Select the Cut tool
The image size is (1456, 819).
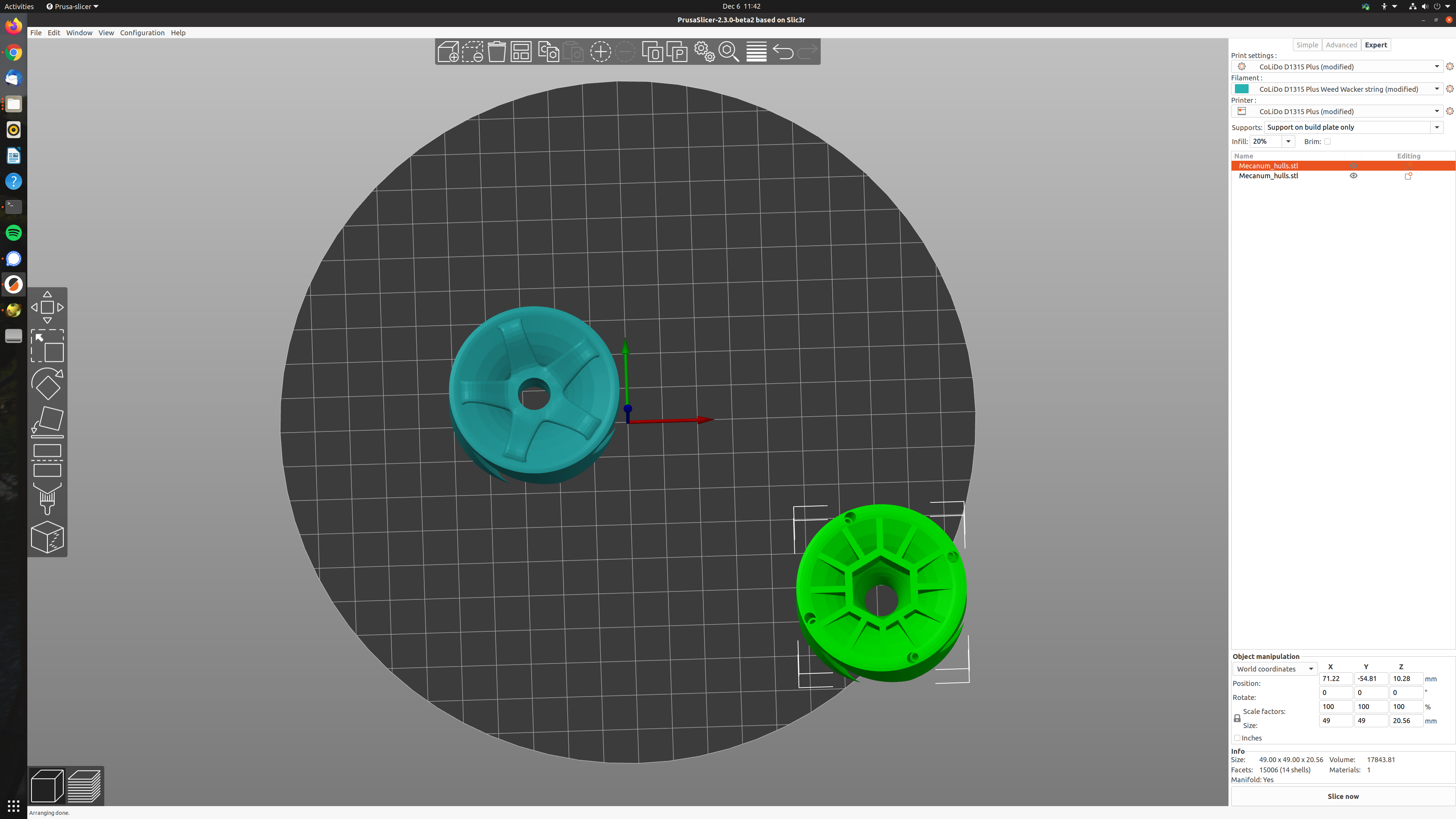point(47,461)
